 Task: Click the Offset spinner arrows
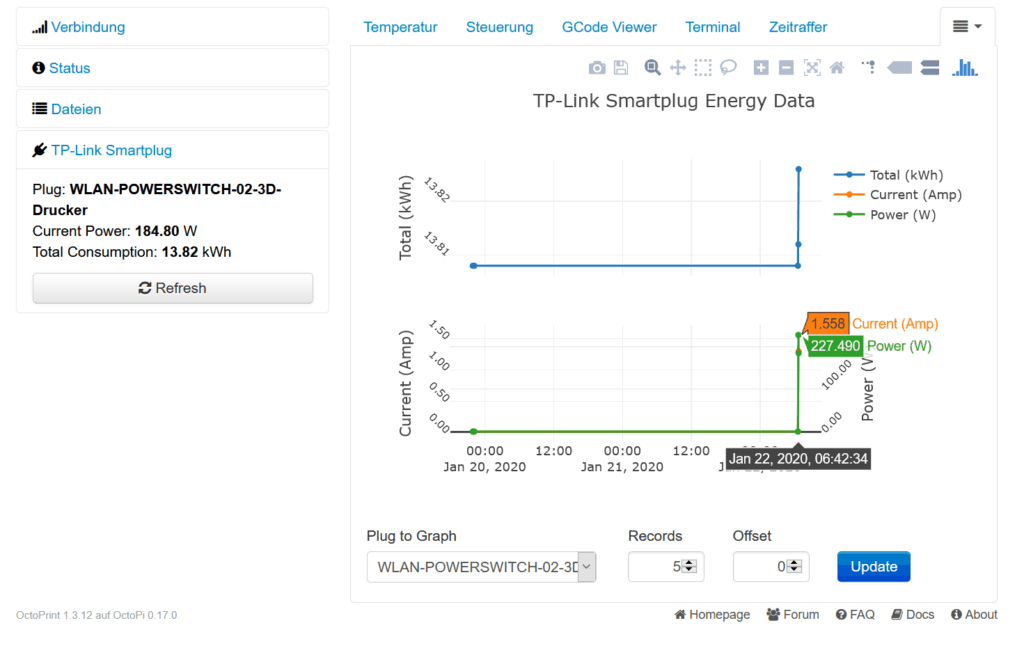[x=793, y=567]
